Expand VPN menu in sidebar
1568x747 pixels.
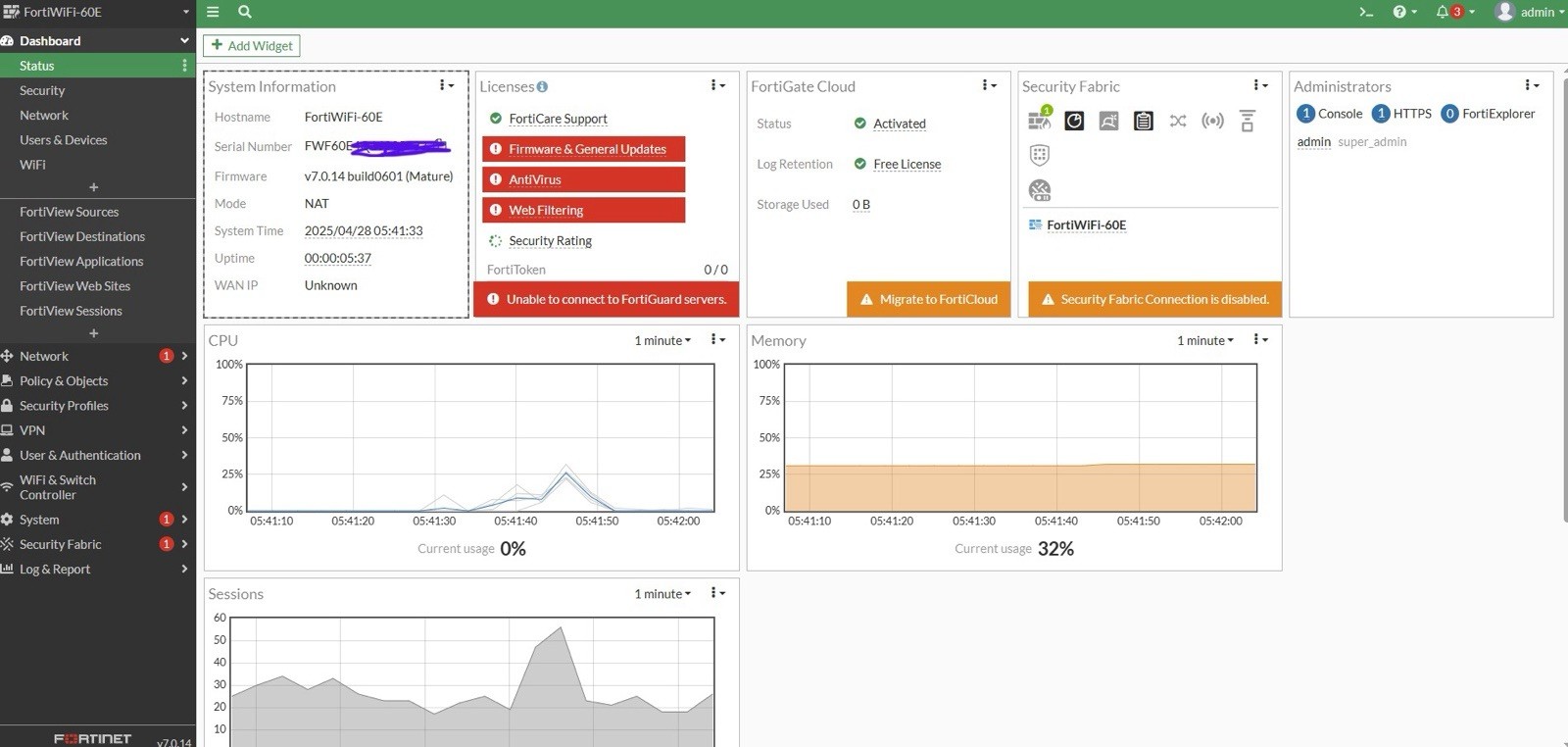tap(98, 430)
